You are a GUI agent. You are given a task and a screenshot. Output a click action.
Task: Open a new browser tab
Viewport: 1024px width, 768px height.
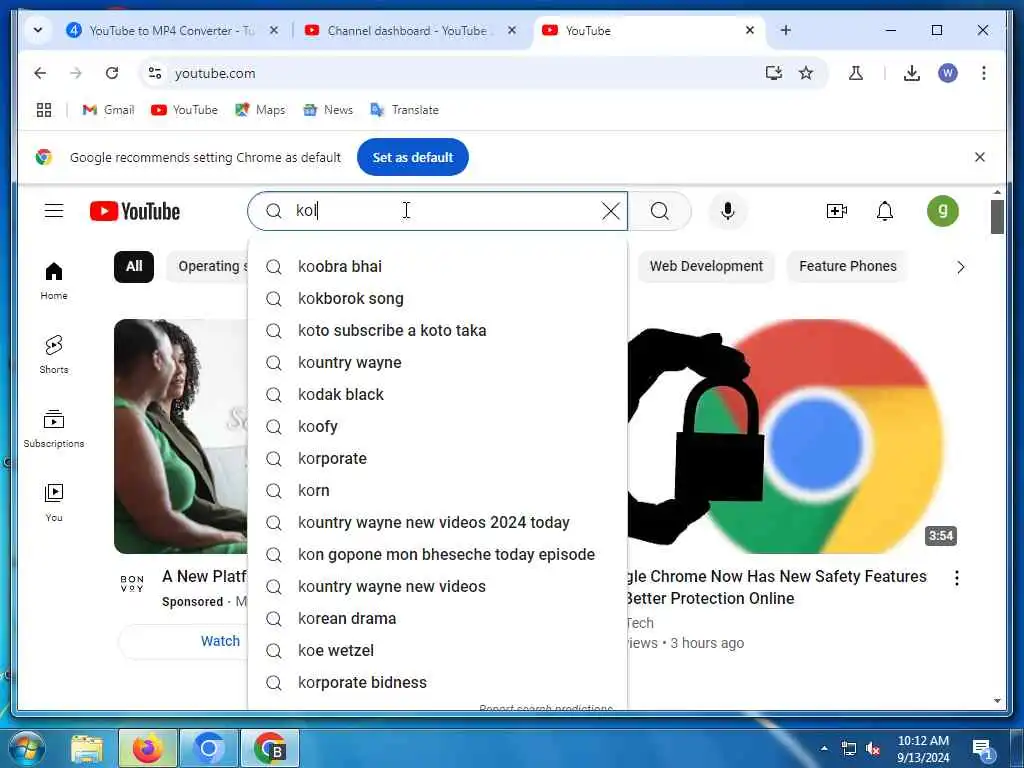pos(786,30)
